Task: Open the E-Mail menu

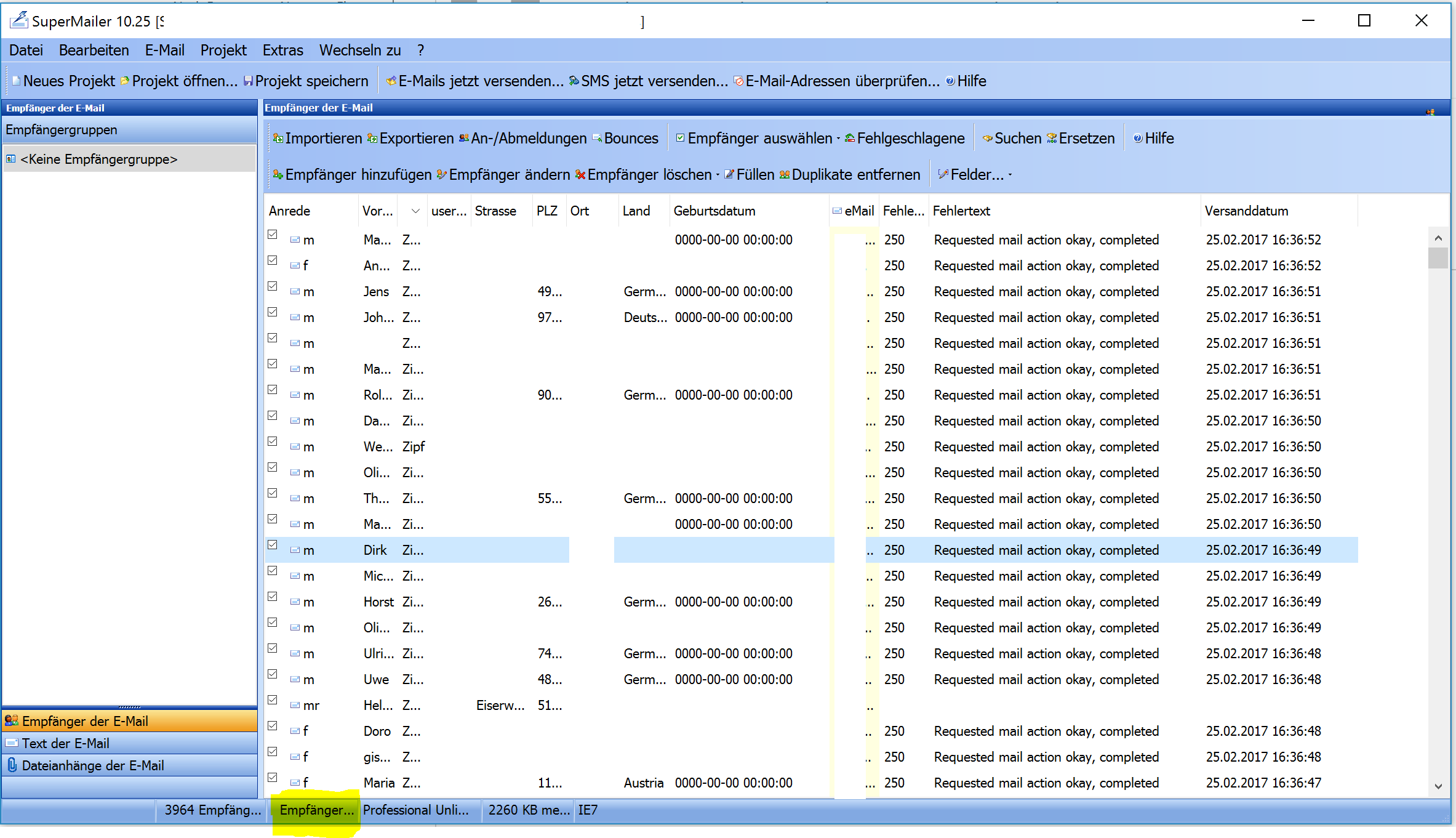Action: point(164,50)
